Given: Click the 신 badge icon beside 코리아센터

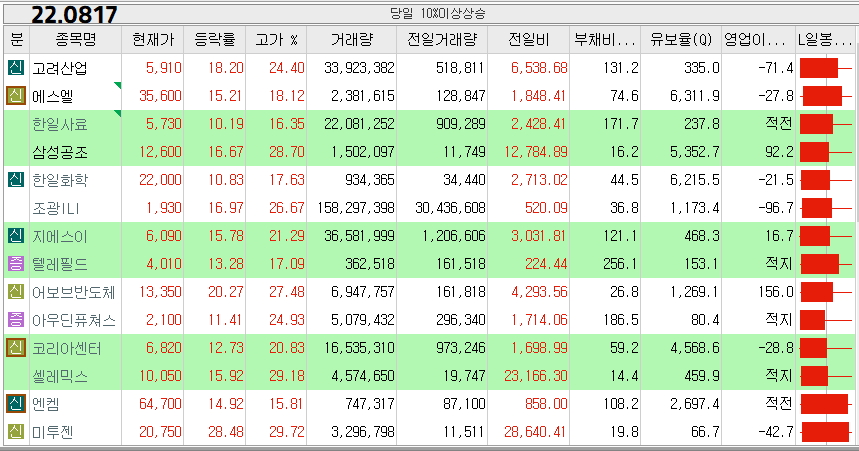Looking at the screenshot, I should (16, 347).
